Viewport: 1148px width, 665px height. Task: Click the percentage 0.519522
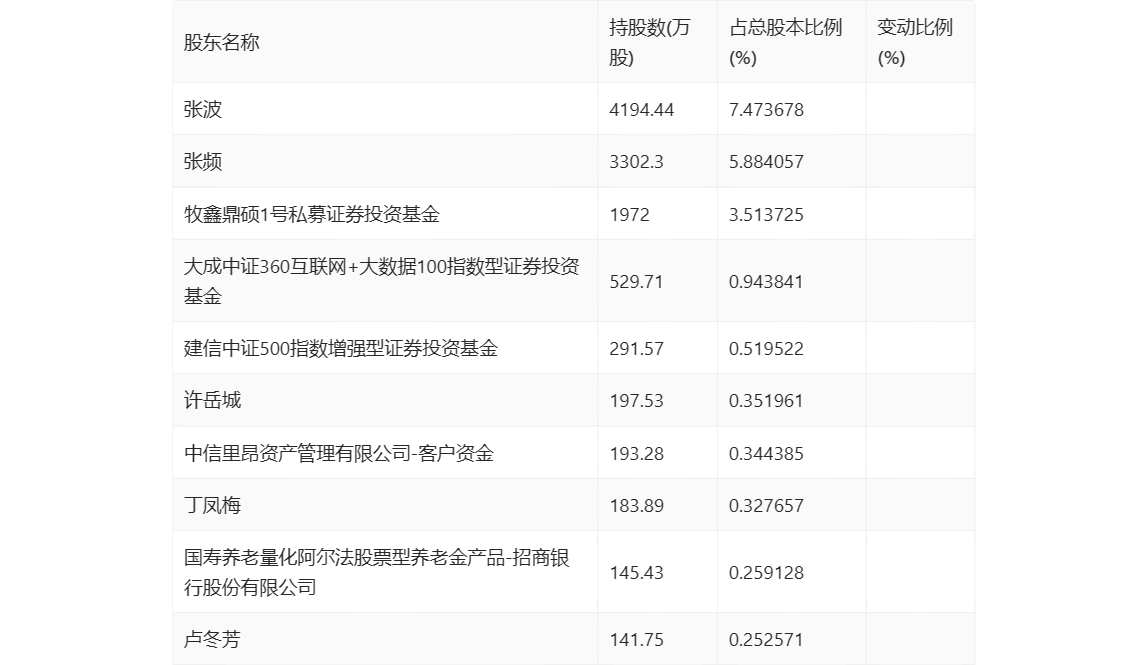click(x=766, y=349)
